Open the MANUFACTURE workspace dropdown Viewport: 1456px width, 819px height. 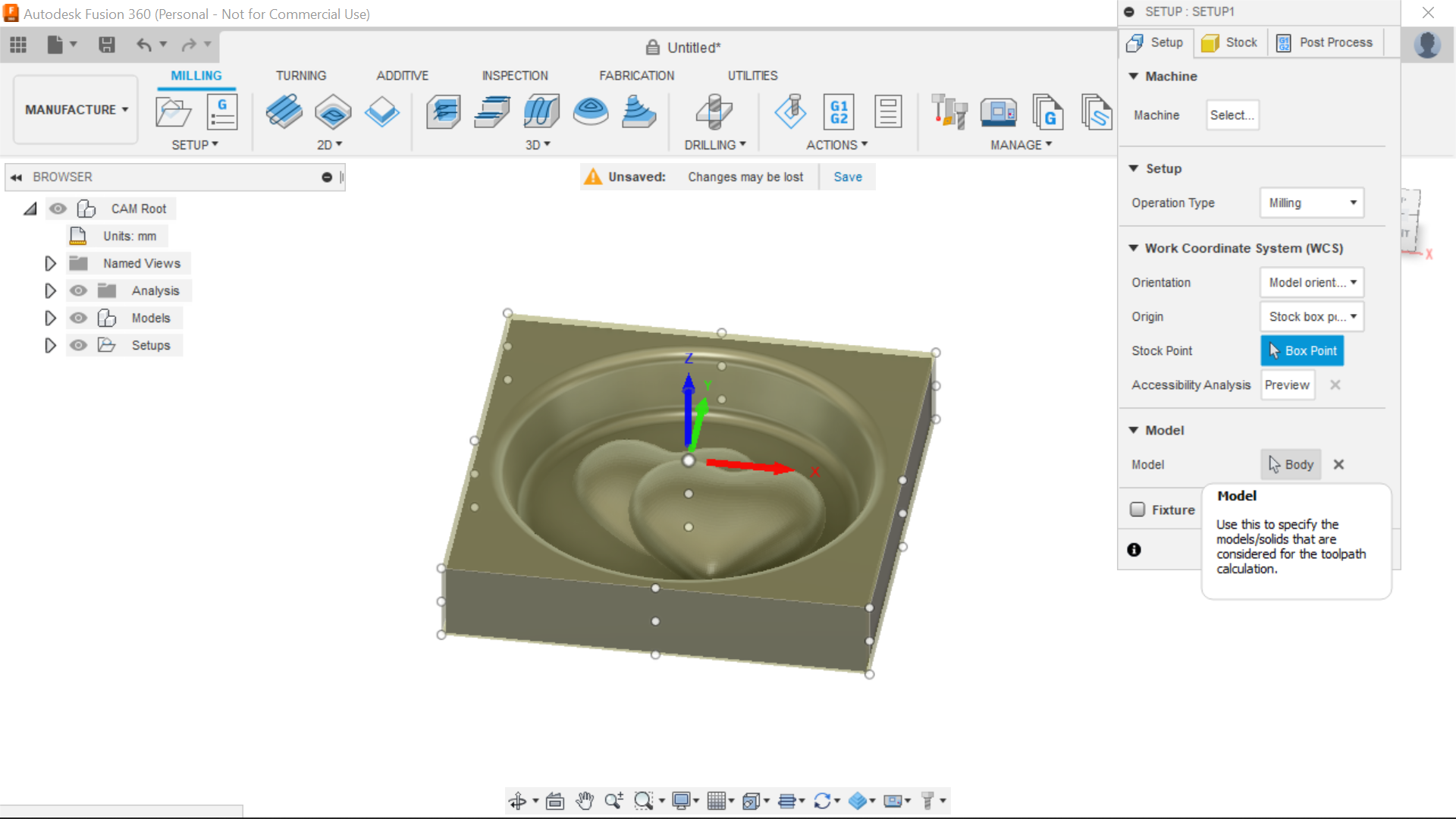76,109
